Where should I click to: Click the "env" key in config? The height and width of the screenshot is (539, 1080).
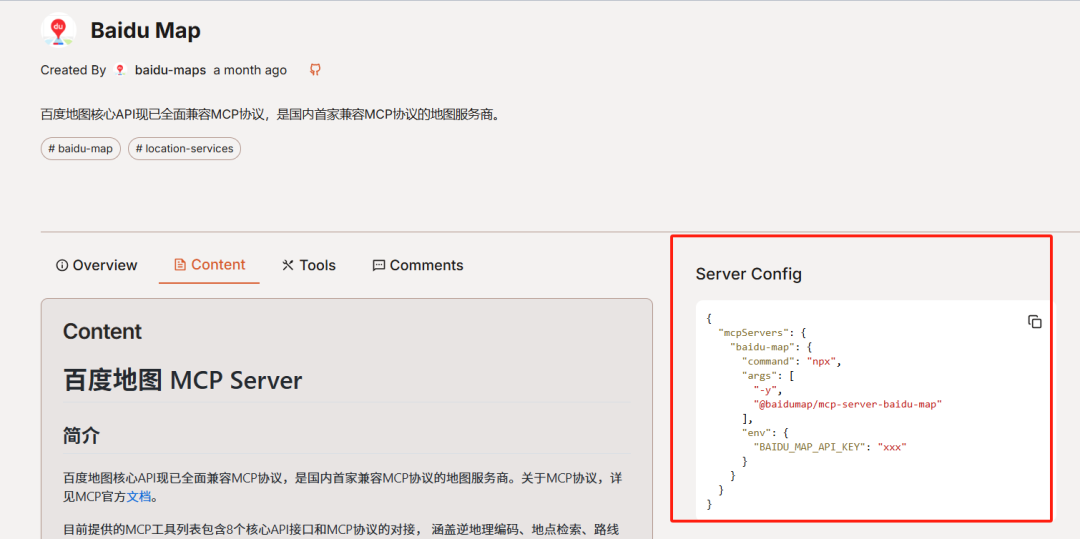[x=756, y=432]
